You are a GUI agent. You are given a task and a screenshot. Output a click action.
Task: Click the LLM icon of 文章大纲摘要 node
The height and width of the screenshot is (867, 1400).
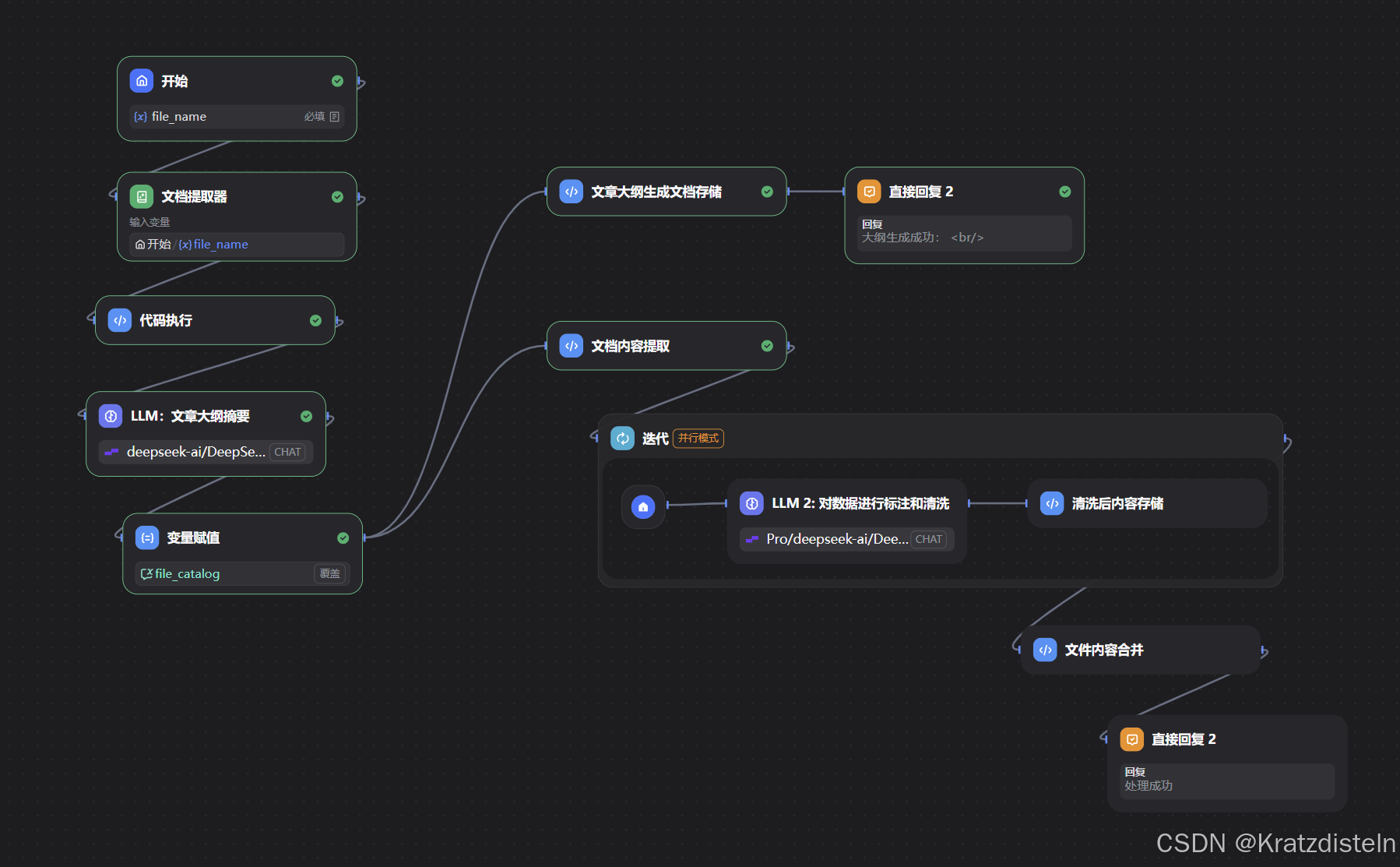click(111, 416)
